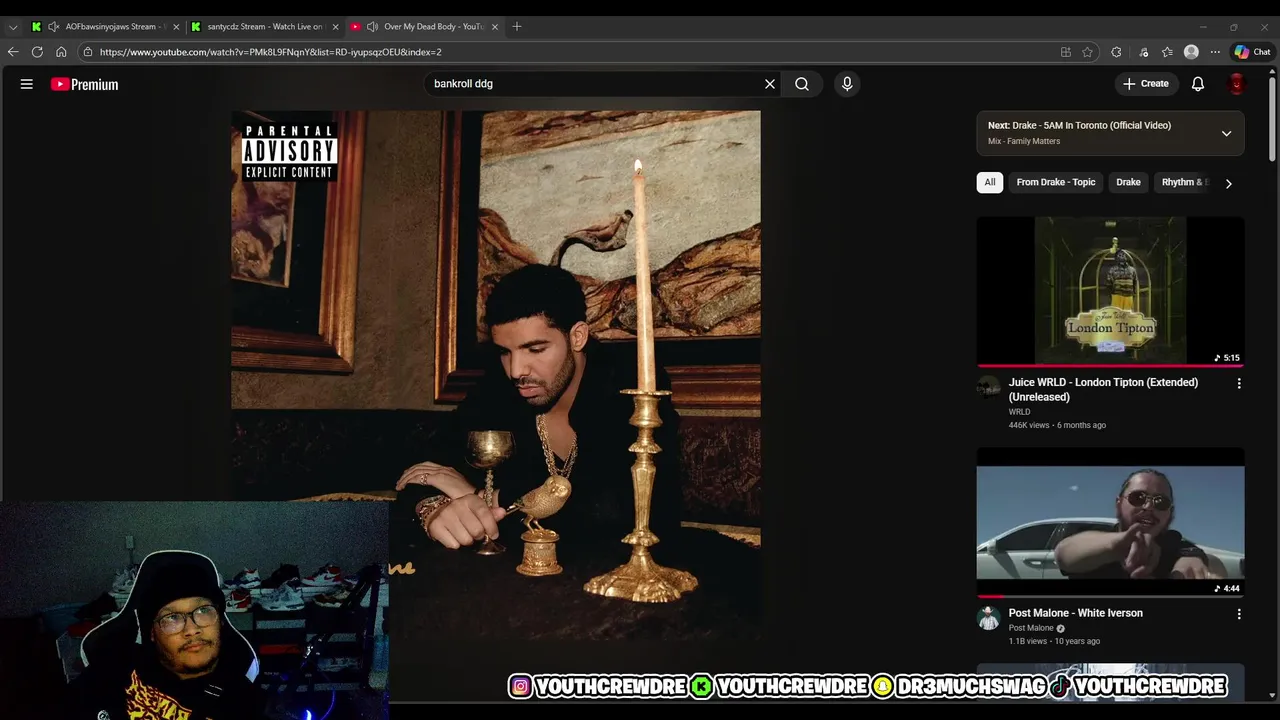
Task: Clear the search box text with X
Action: (x=770, y=84)
